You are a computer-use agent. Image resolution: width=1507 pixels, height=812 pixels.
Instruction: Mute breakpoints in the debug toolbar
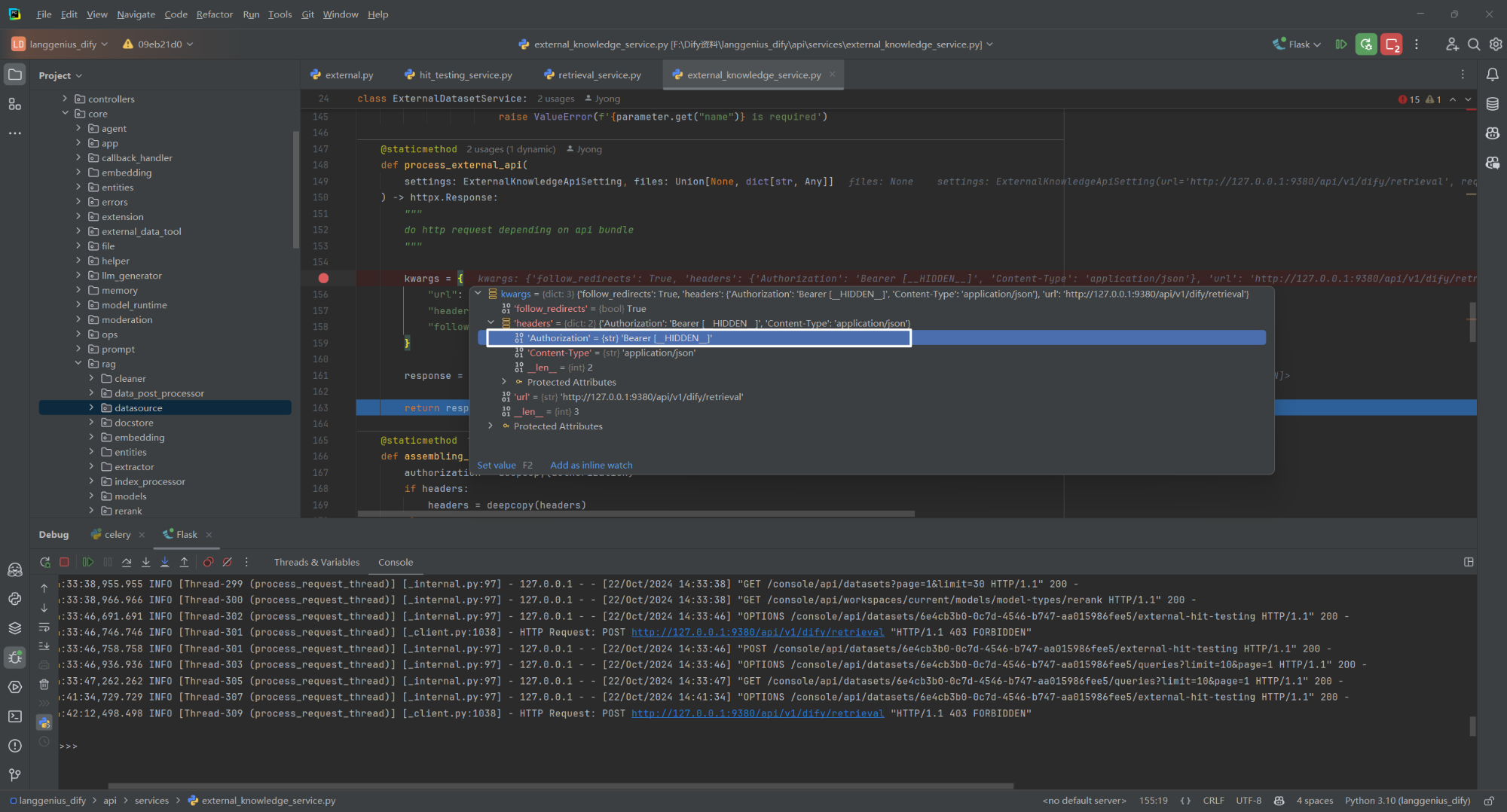tap(227, 562)
